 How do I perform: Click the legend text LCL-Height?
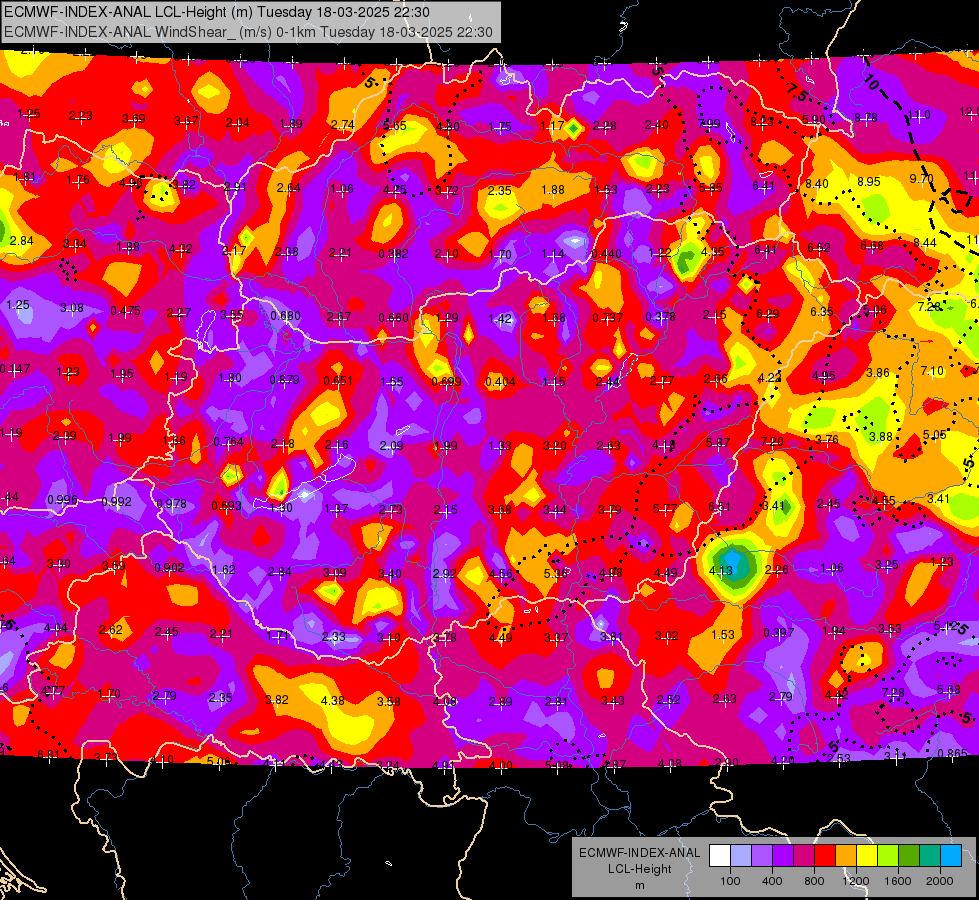coord(639,869)
